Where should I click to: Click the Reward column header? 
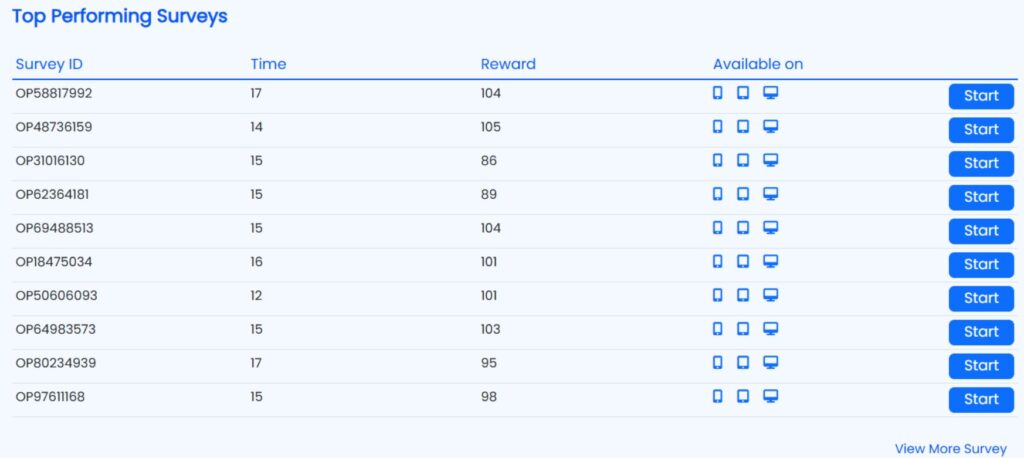click(508, 64)
